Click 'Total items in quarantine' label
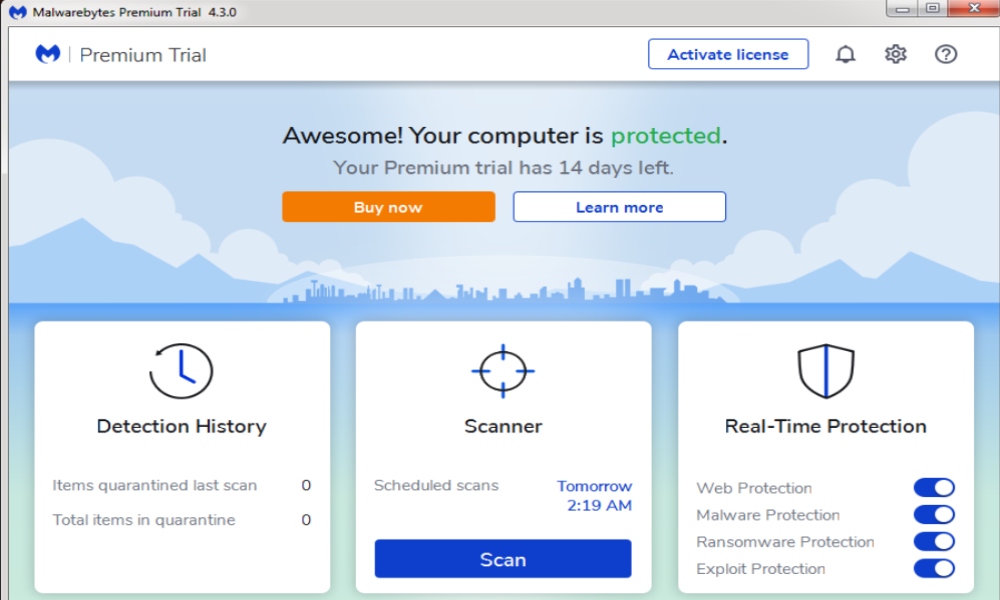Image resolution: width=1000 pixels, height=600 pixels. [x=144, y=520]
